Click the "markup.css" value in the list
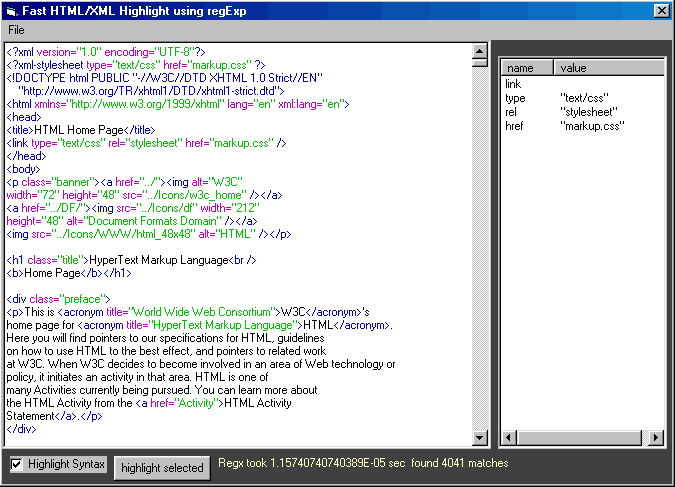The image size is (675, 487). [592, 126]
